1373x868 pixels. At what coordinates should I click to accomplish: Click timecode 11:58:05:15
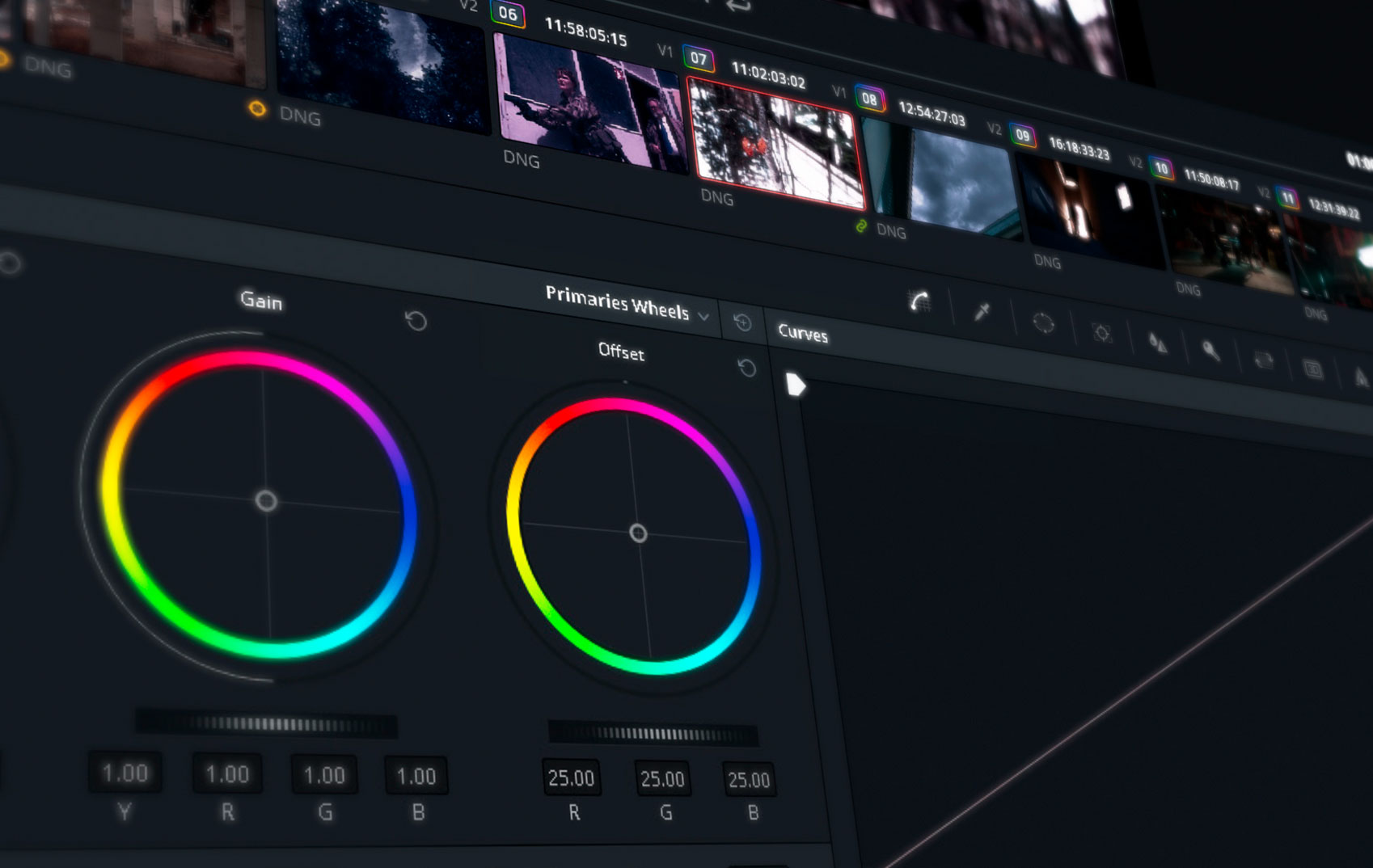(x=586, y=32)
